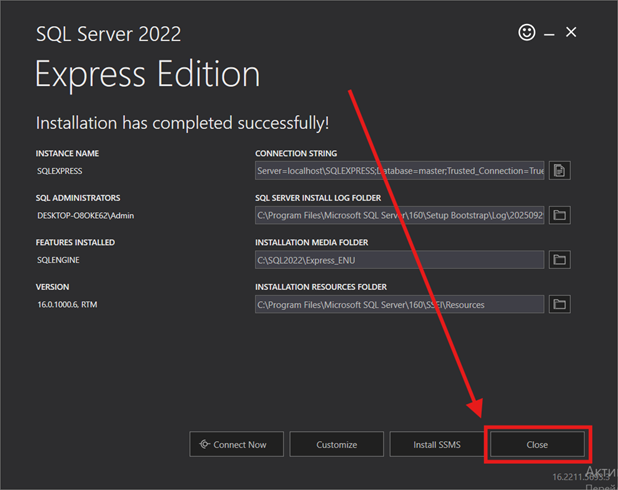Click the CONNECTION STRING label
Image resolution: width=618 pixels, height=490 pixels.
pyautogui.click(x=296, y=153)
